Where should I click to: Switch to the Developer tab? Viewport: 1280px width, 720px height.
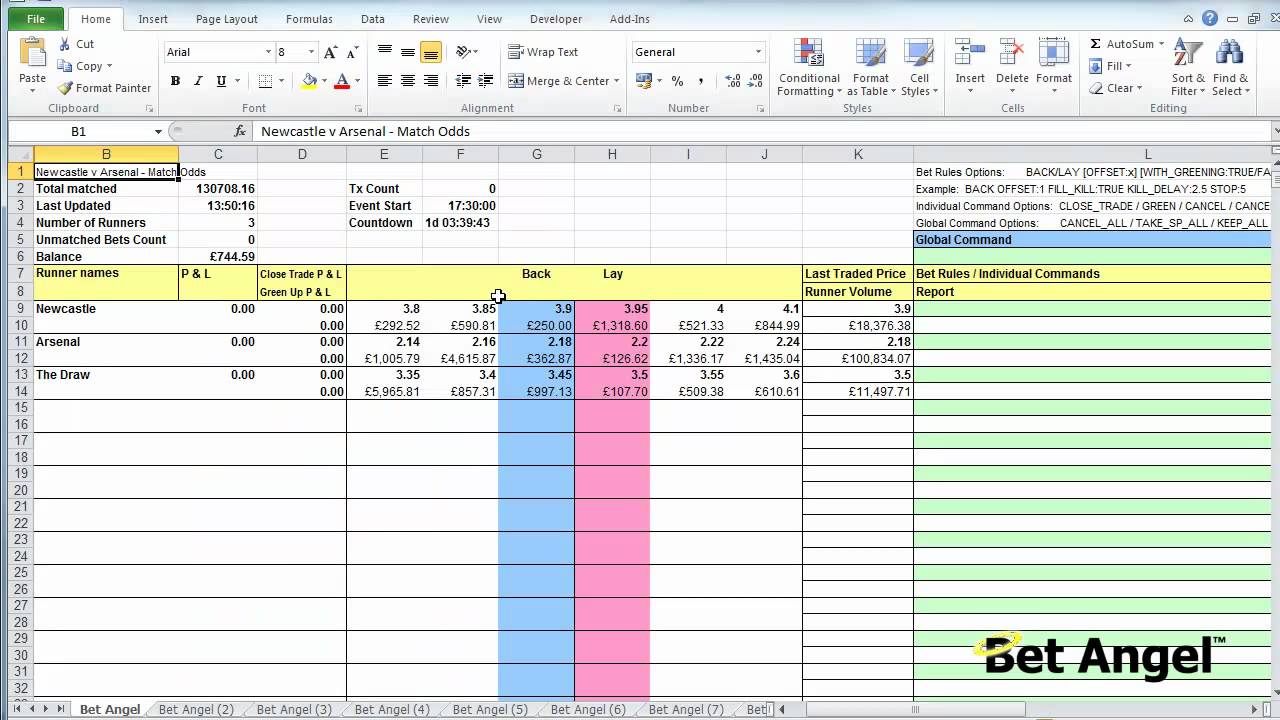pyautogui.click(x=556, y=19)
